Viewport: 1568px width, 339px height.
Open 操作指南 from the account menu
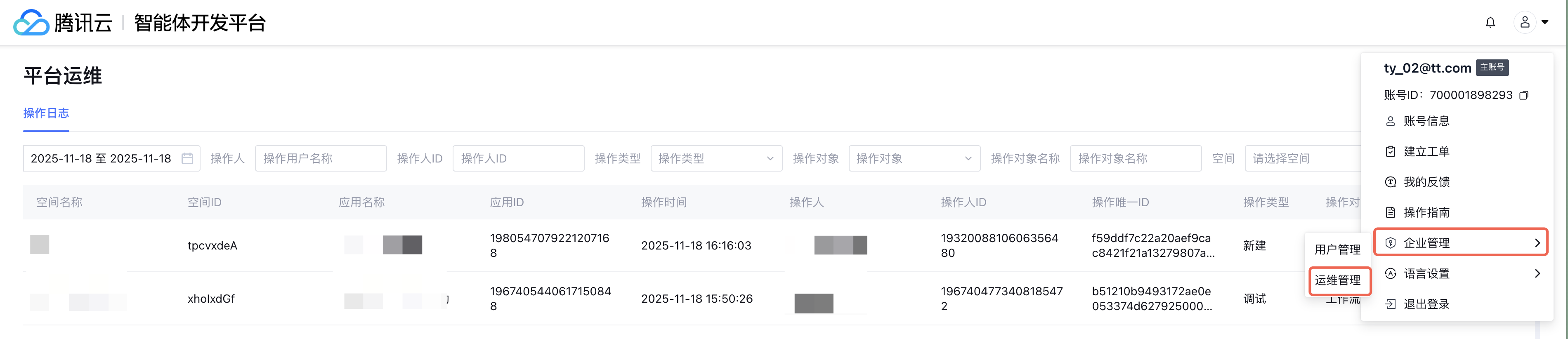1426,212
